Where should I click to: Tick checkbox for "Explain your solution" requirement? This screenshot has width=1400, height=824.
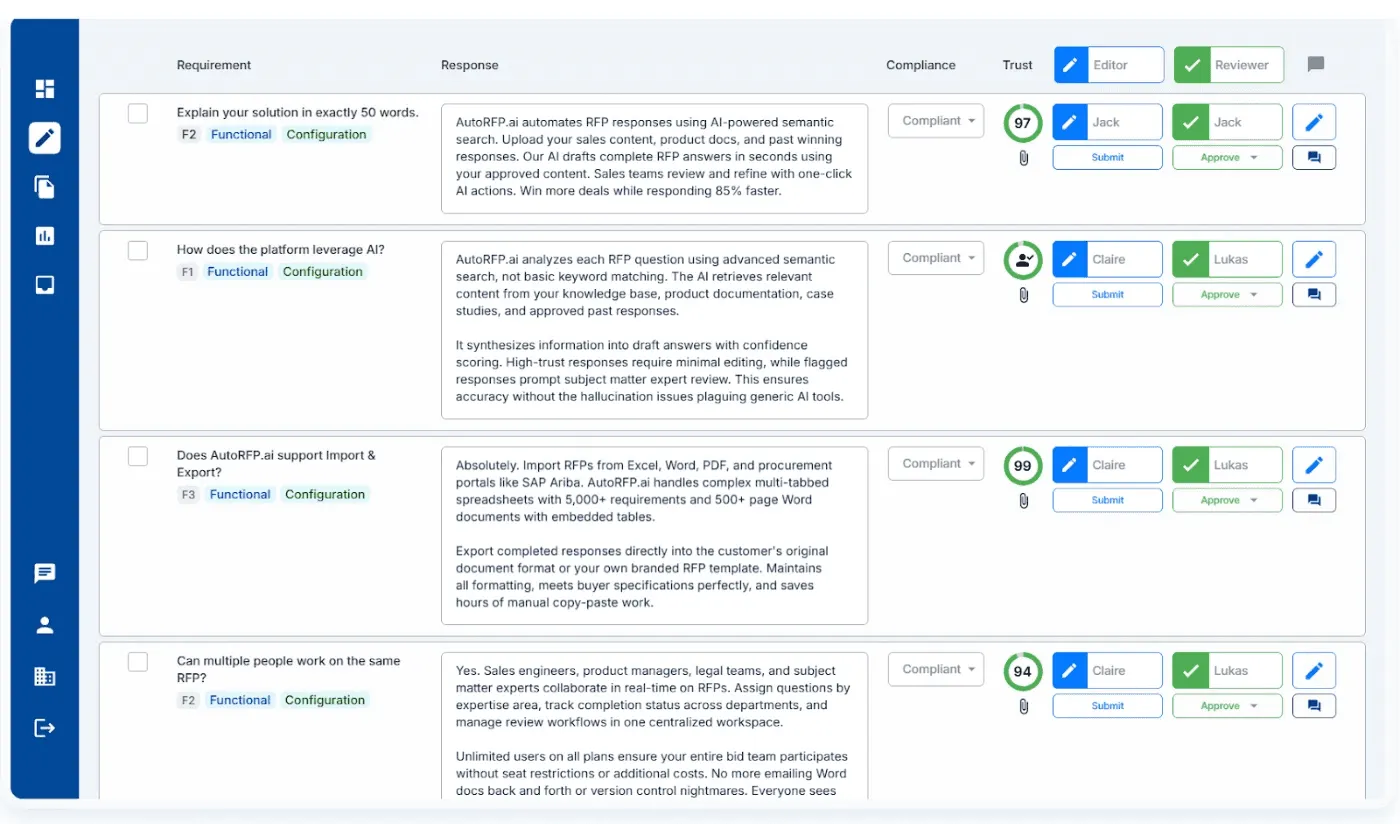(138, 114)
